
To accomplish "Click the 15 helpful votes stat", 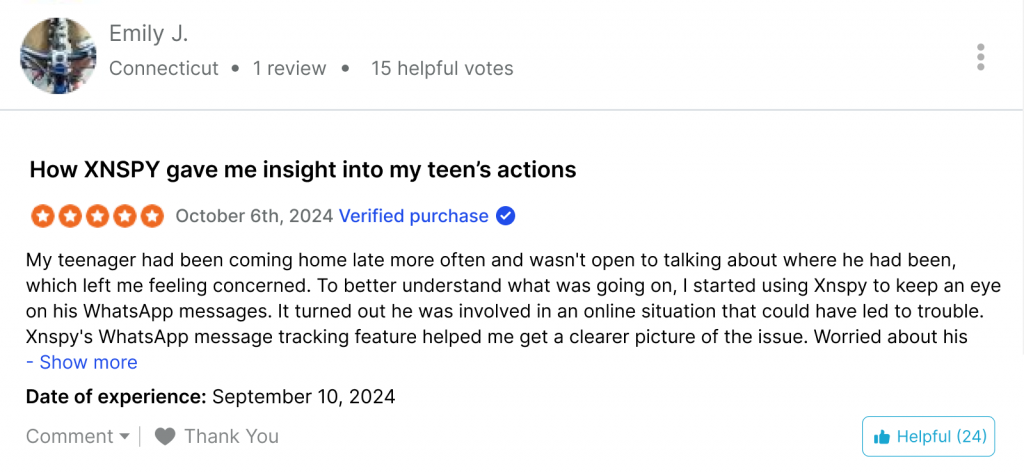I will 442,68.
